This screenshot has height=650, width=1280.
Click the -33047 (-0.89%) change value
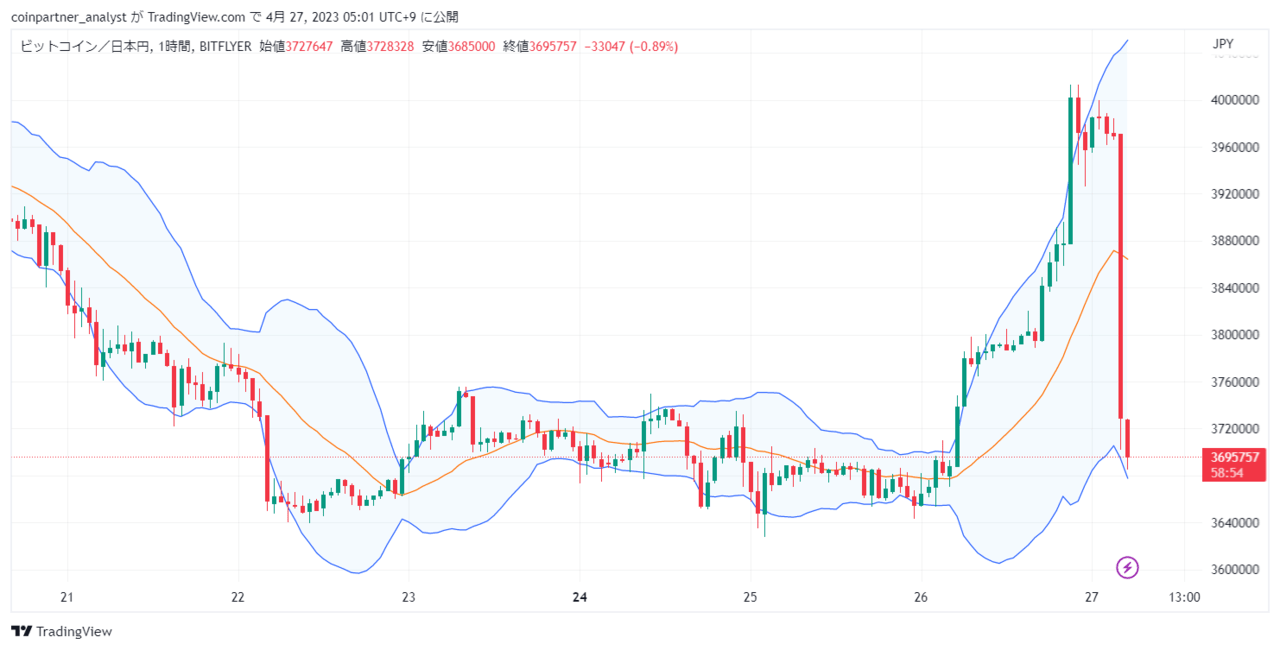631,46
